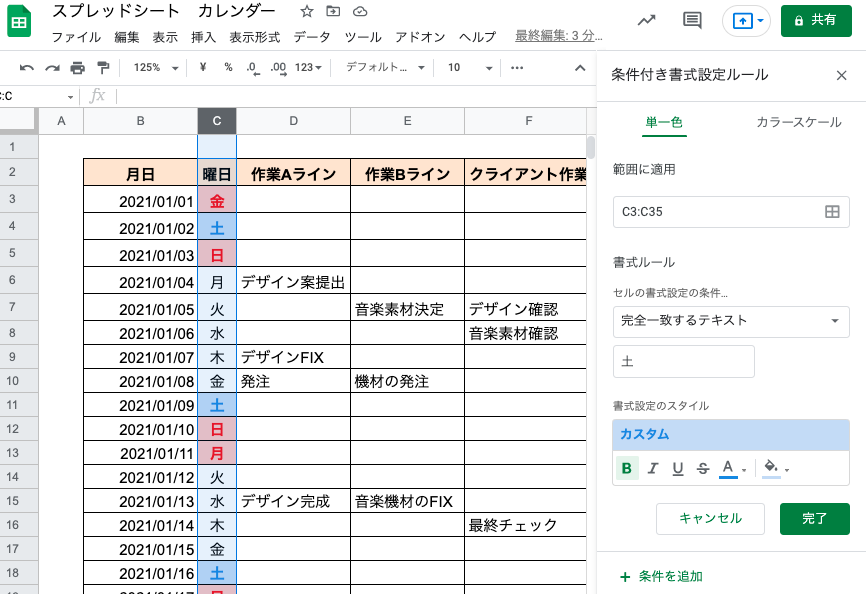Click 条件を追加 to add a rule

click(x=661, y=576)
